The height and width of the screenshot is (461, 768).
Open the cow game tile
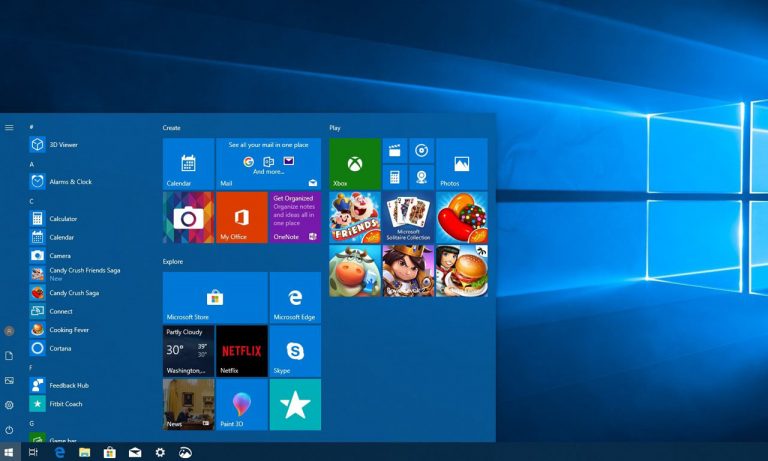tap(355, 270)
